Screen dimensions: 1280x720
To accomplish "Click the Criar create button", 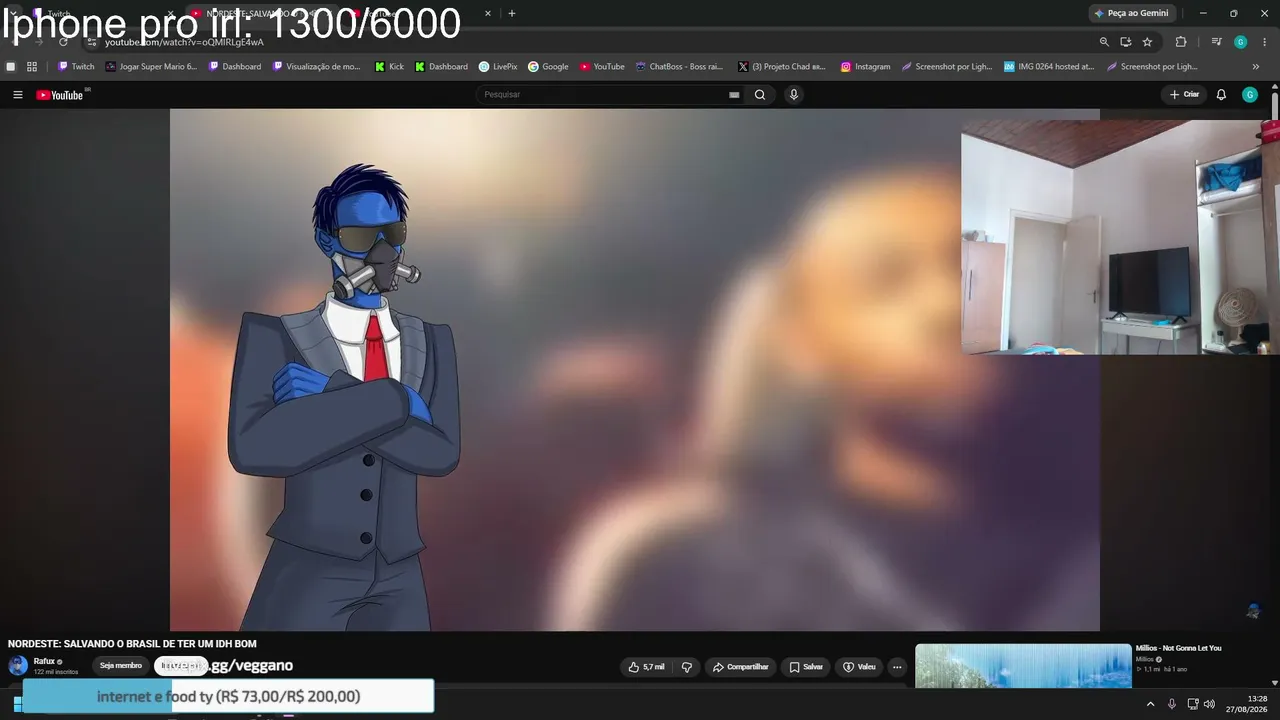I will pos(1185,95).
